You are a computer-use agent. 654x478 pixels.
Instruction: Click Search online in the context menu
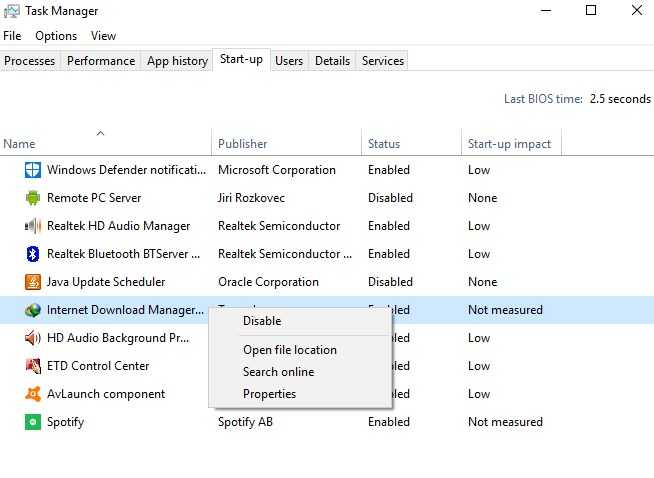(x=278, y=372)
